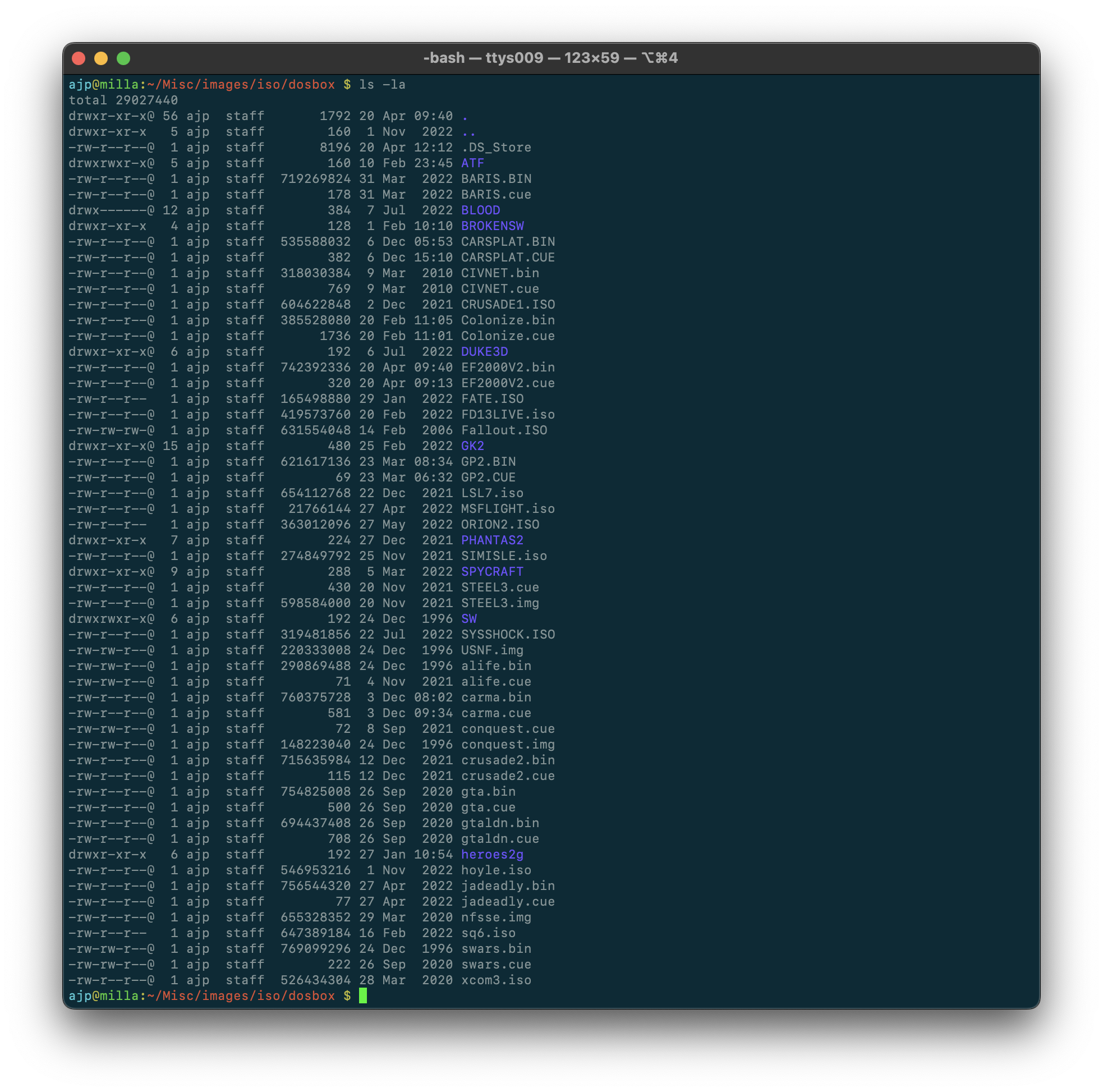This screenshot has height=1092, width=1103.
Task: Click the total 29027440 line
Action: coord(123,100)
